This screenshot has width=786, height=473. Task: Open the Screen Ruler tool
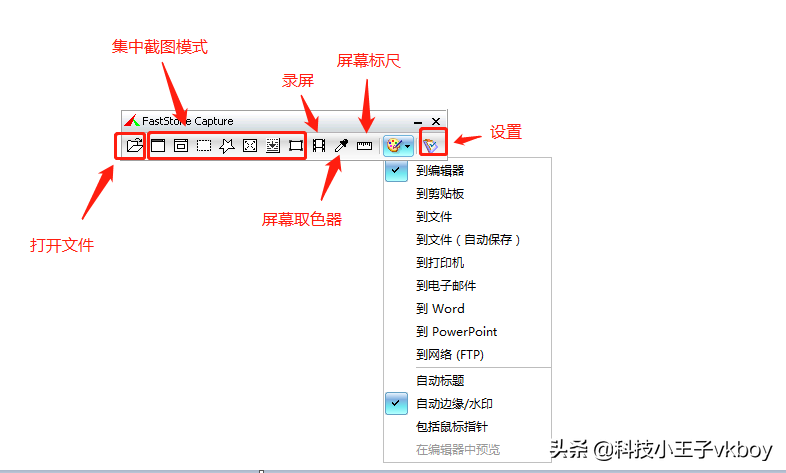click(364, 146)
